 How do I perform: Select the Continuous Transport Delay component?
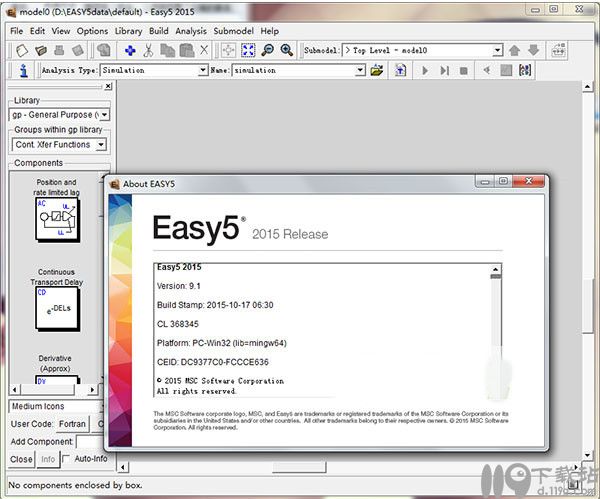pos(57,308)
